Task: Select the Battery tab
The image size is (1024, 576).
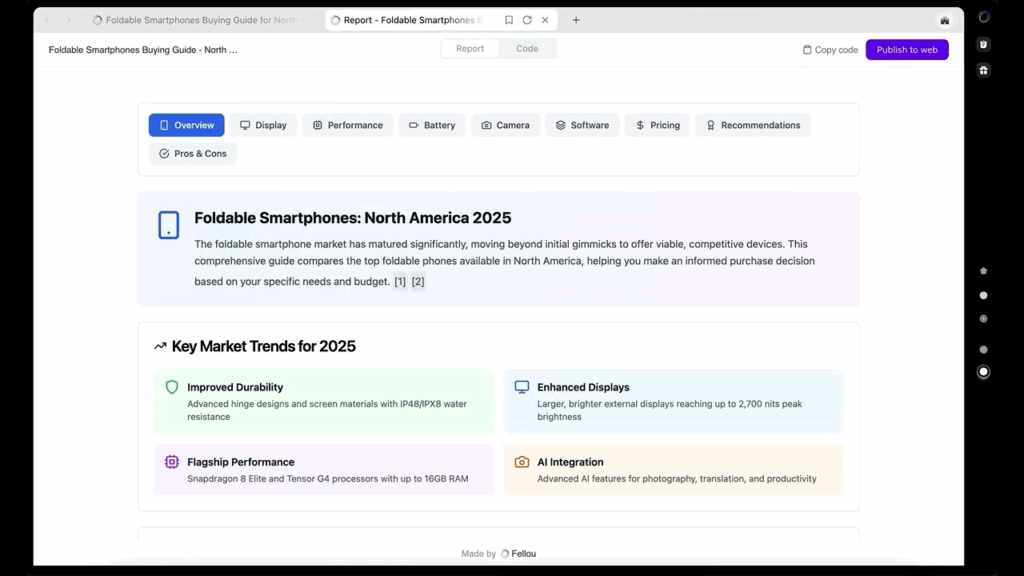Action: (432, 125)
